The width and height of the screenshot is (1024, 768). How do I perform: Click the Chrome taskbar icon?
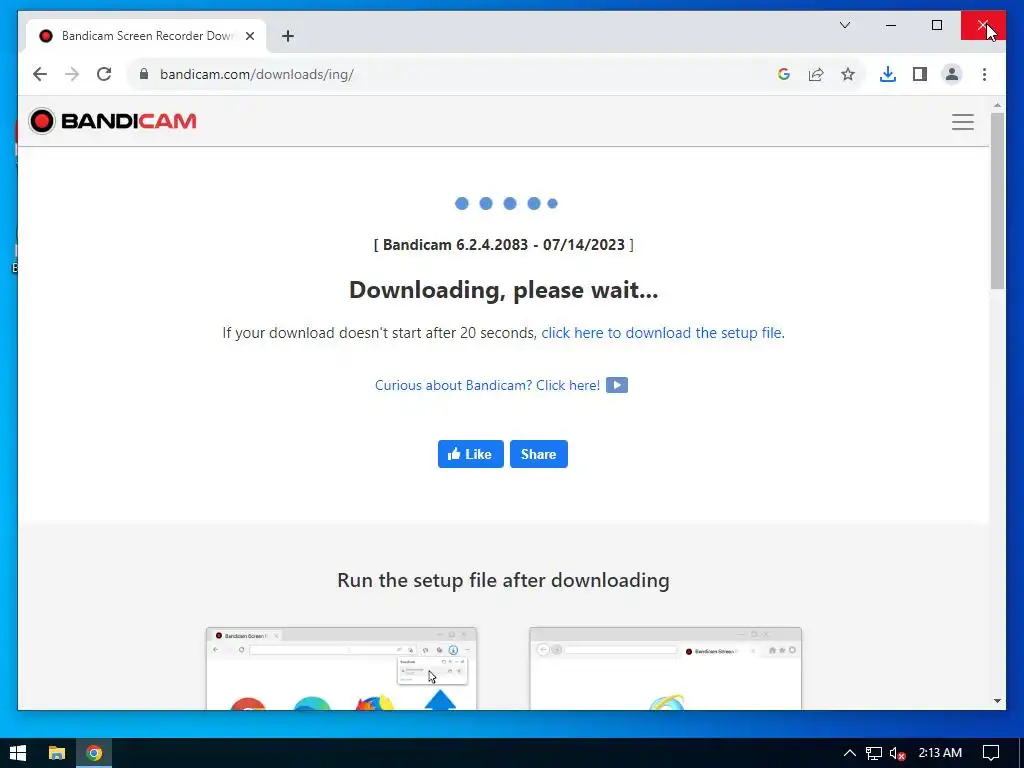pyautogui.click(x=94, y=753)
